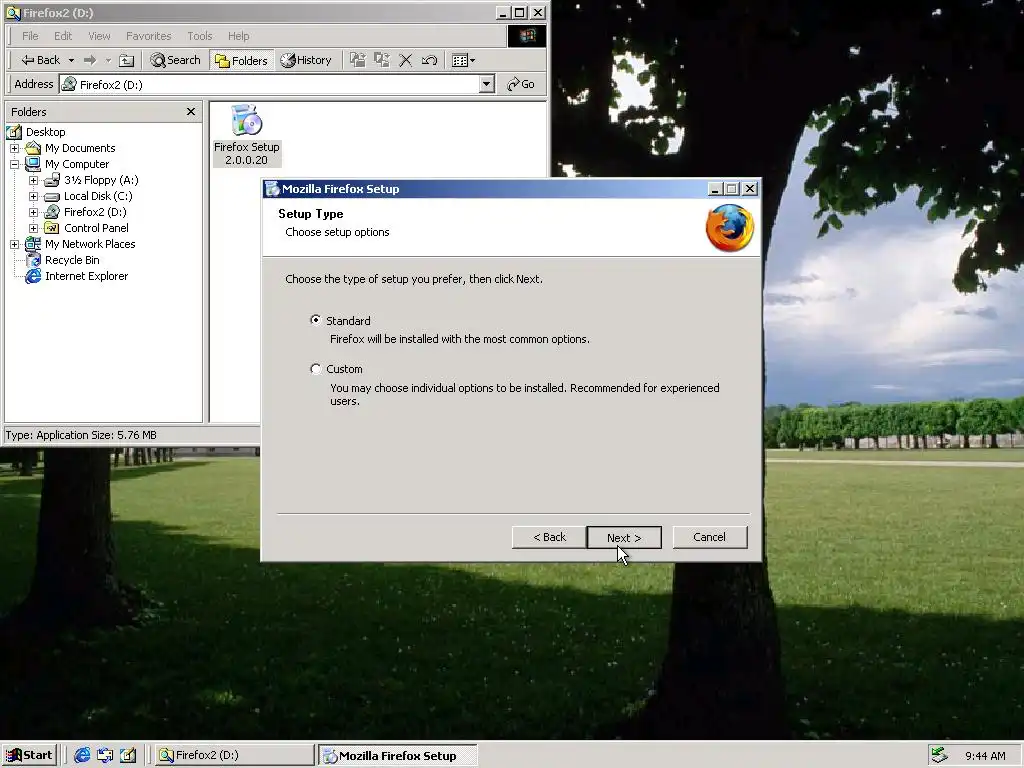Click the Setup title bar icon

[x=272, y=189]
